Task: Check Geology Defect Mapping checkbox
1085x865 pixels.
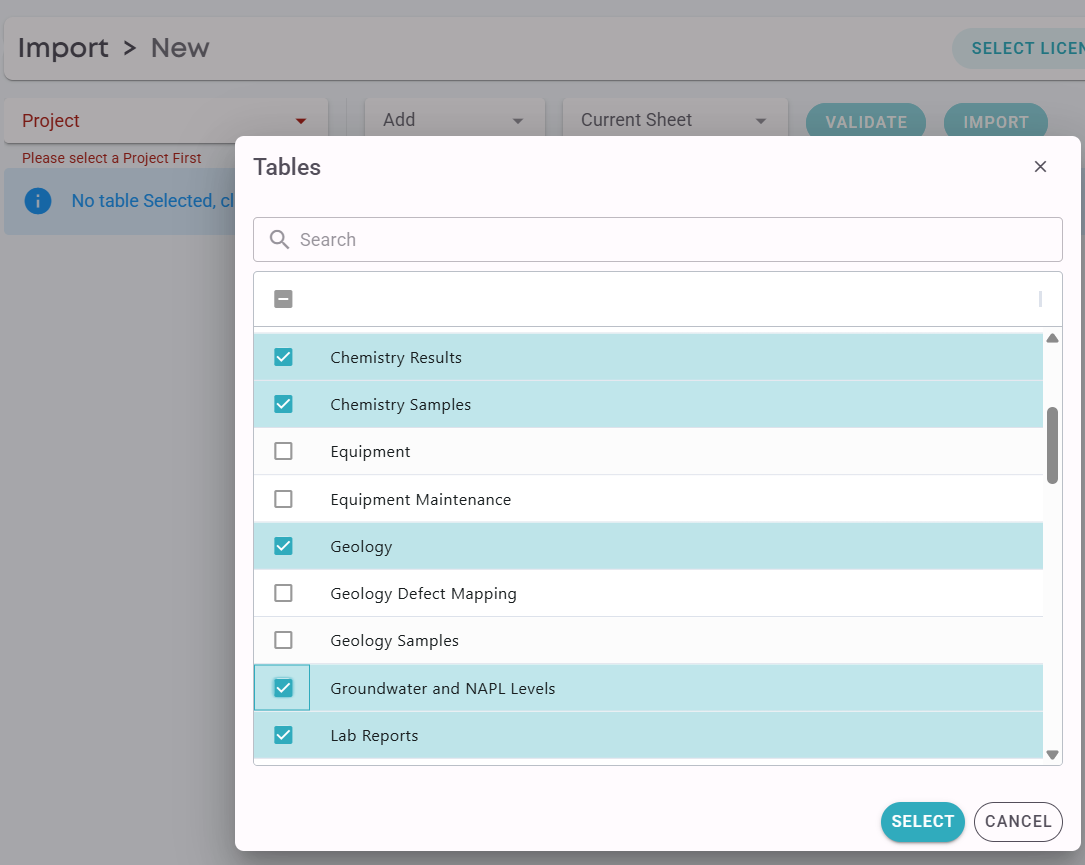Action: point(283,593)
